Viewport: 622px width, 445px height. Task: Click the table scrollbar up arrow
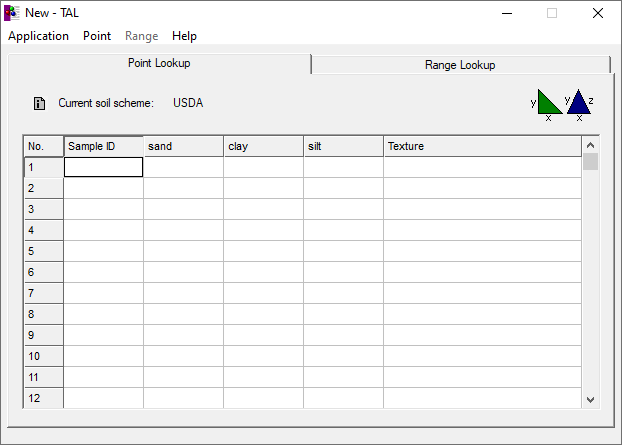[x=590, y=145]
